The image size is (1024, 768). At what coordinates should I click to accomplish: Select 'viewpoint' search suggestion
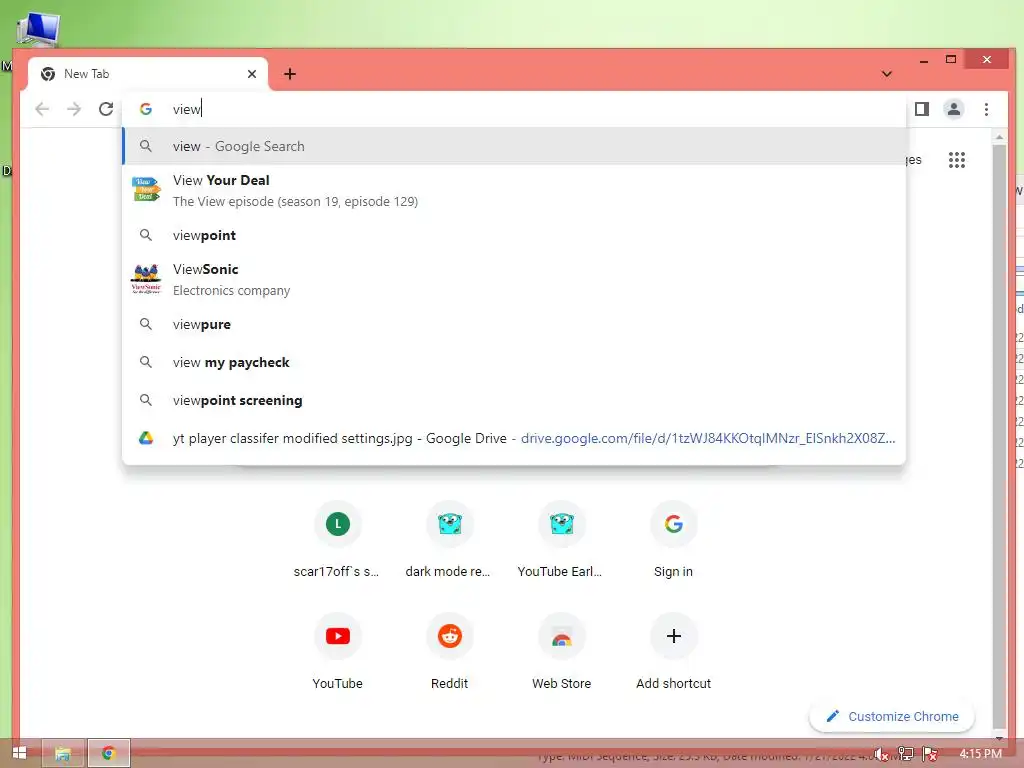pyautogui.click(x=514, y=235)
